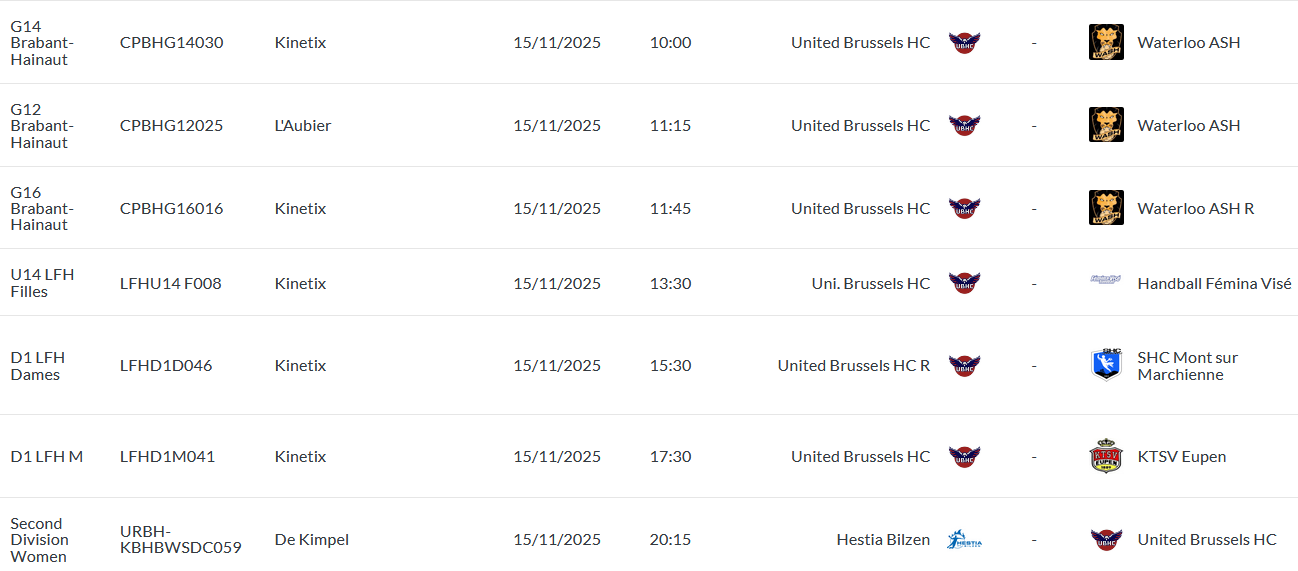Select Handball Fémina Visé team name
The width and height of the screenshot is (1298, 571).
click(x=1214, y=284)
